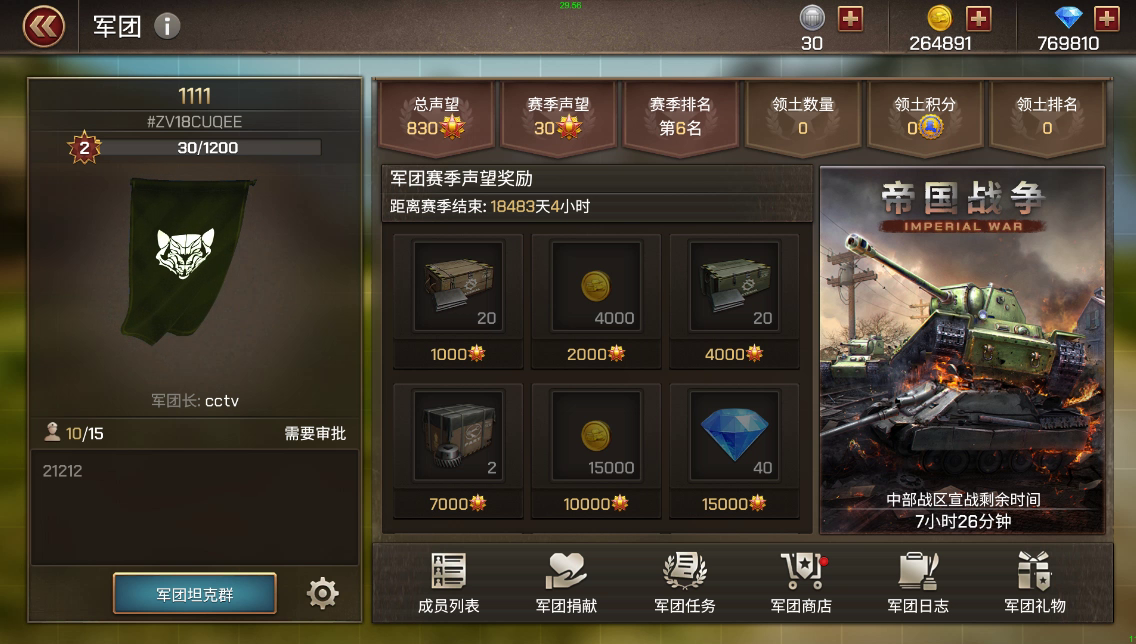The image size is (1136, 644).
Task: Go back with the double-chevron button
Action: [x=43, y=27]
